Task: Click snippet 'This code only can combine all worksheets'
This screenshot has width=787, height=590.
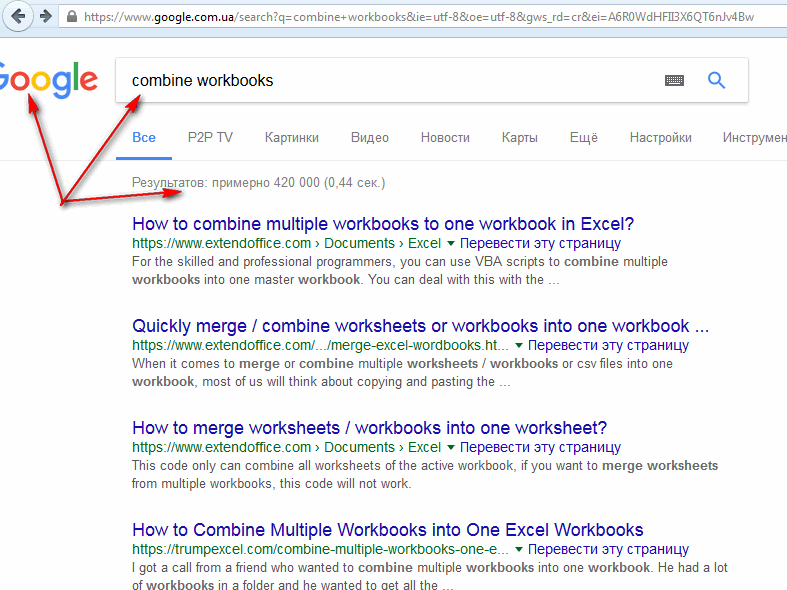Action: coord(425,475)
